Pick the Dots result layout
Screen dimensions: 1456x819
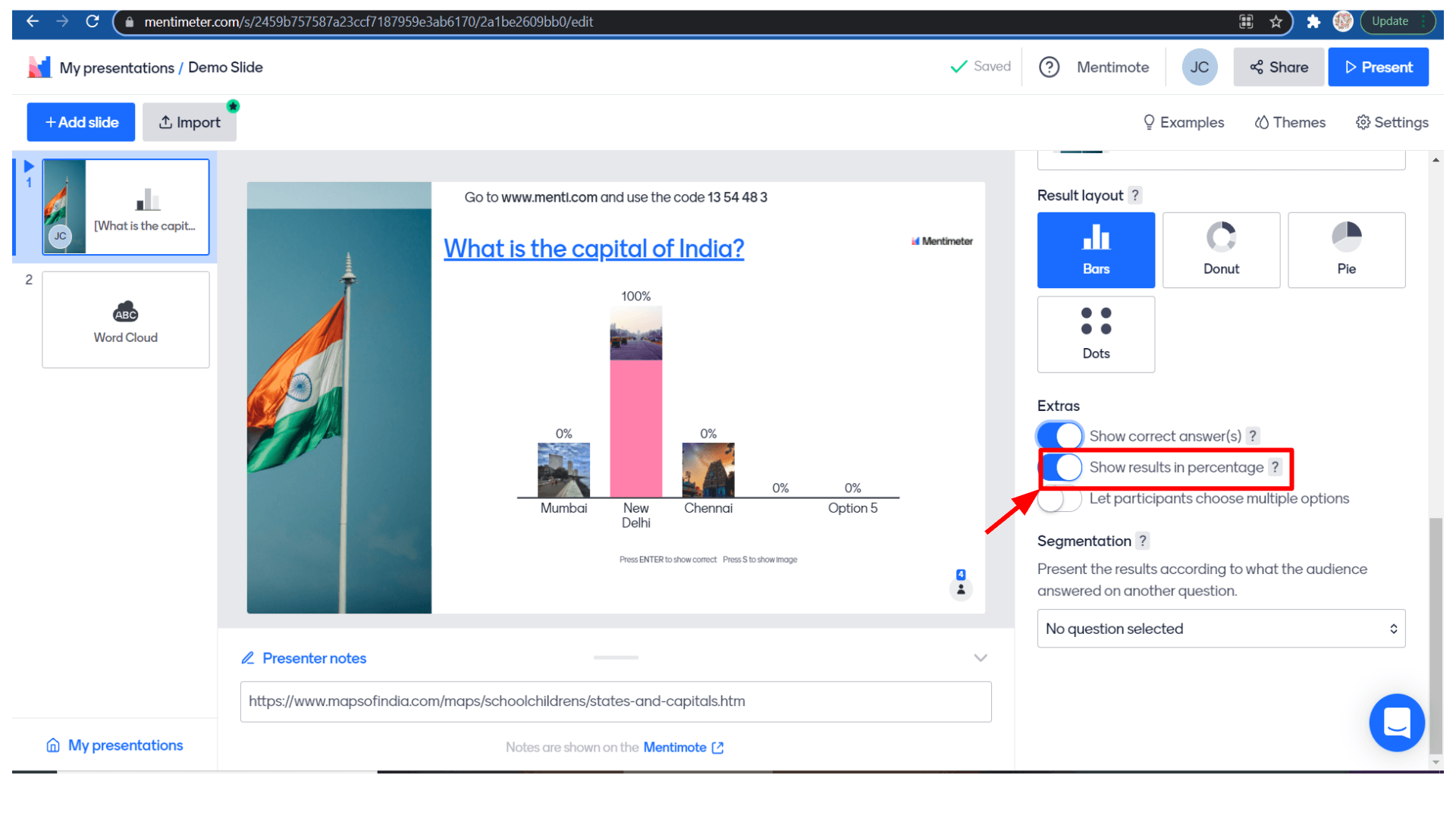click(x=1095, y=334)
